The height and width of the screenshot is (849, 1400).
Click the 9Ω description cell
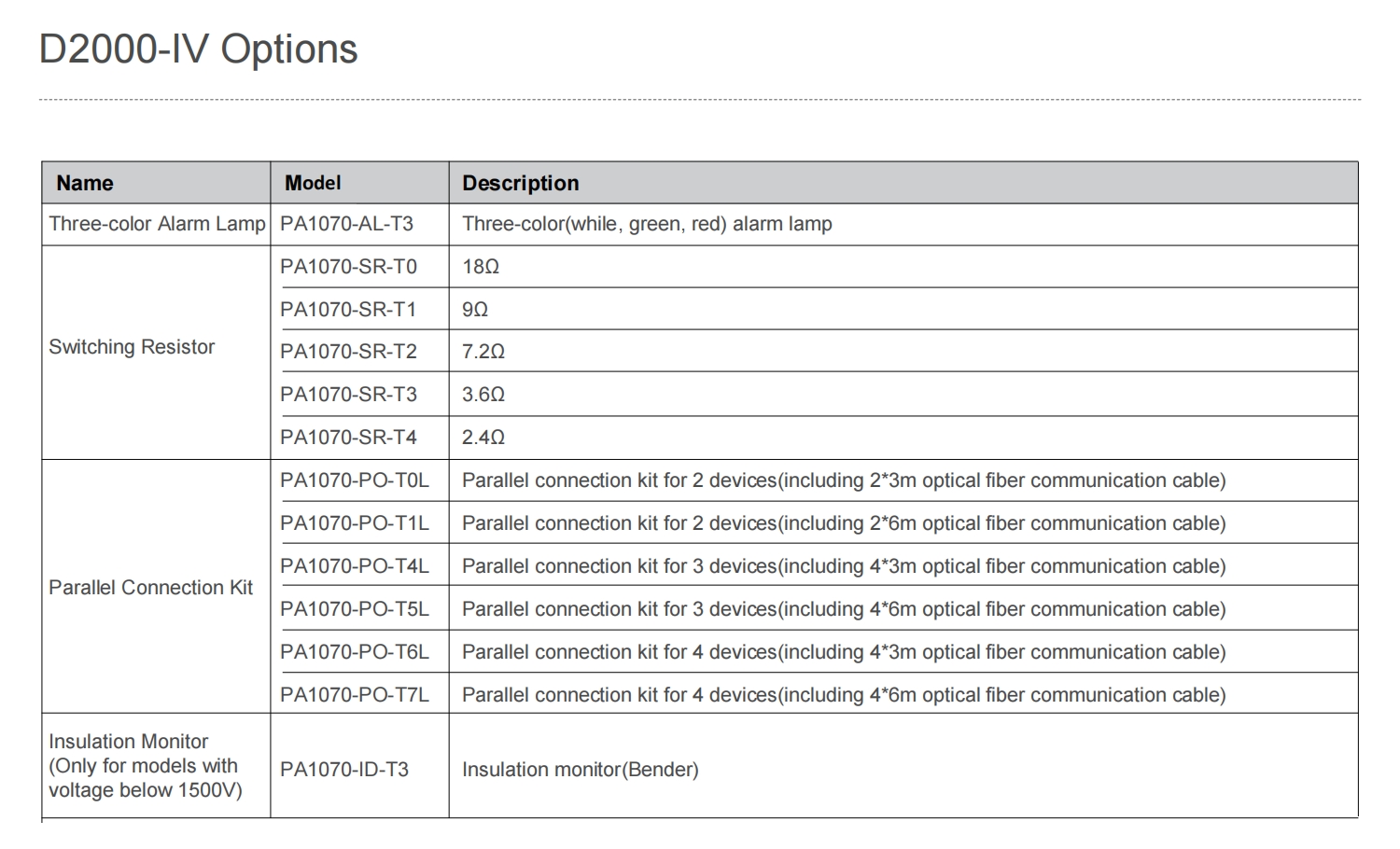[903, 309]
